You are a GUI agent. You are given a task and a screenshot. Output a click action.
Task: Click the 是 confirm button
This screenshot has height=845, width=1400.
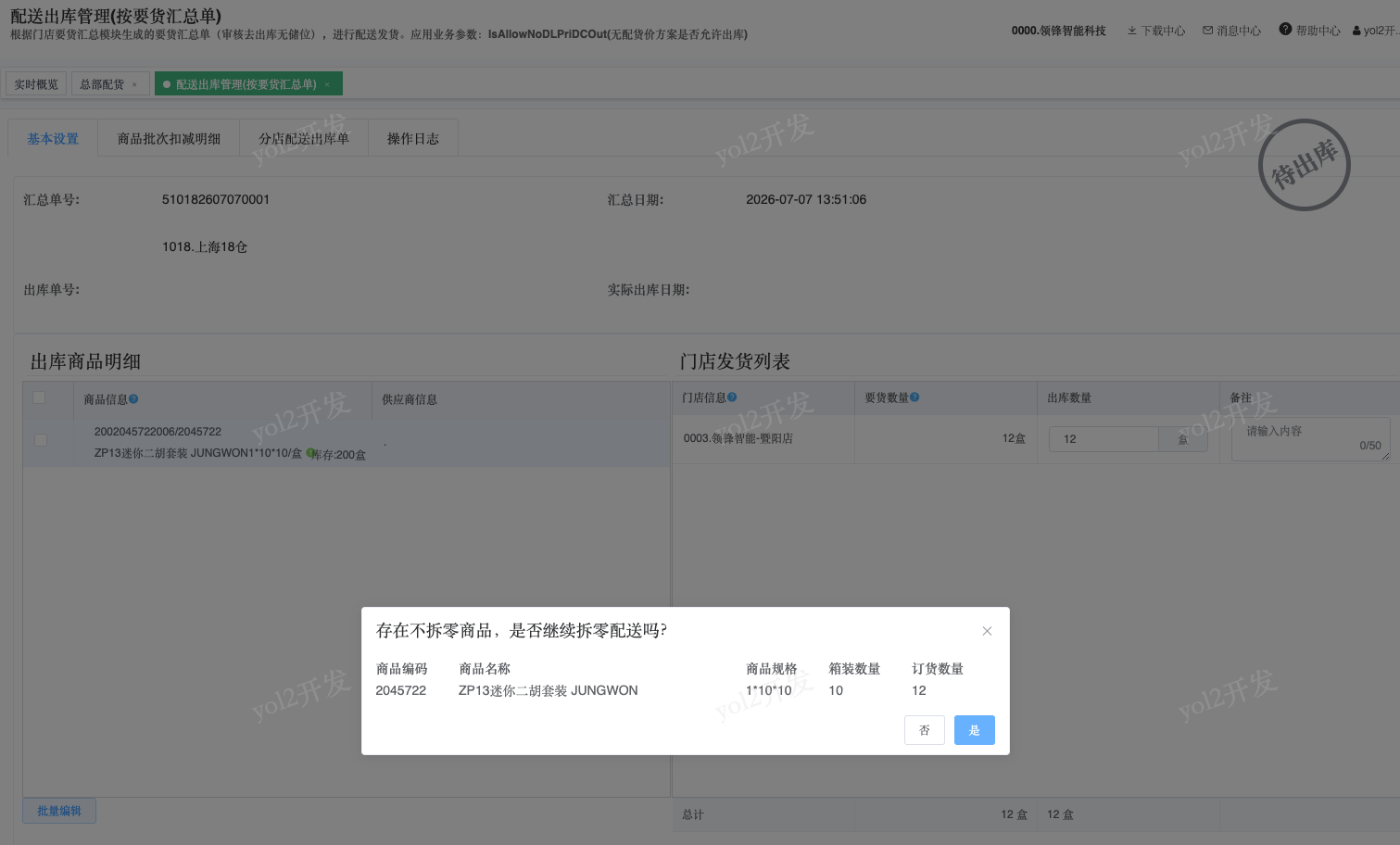coord(975,730)
